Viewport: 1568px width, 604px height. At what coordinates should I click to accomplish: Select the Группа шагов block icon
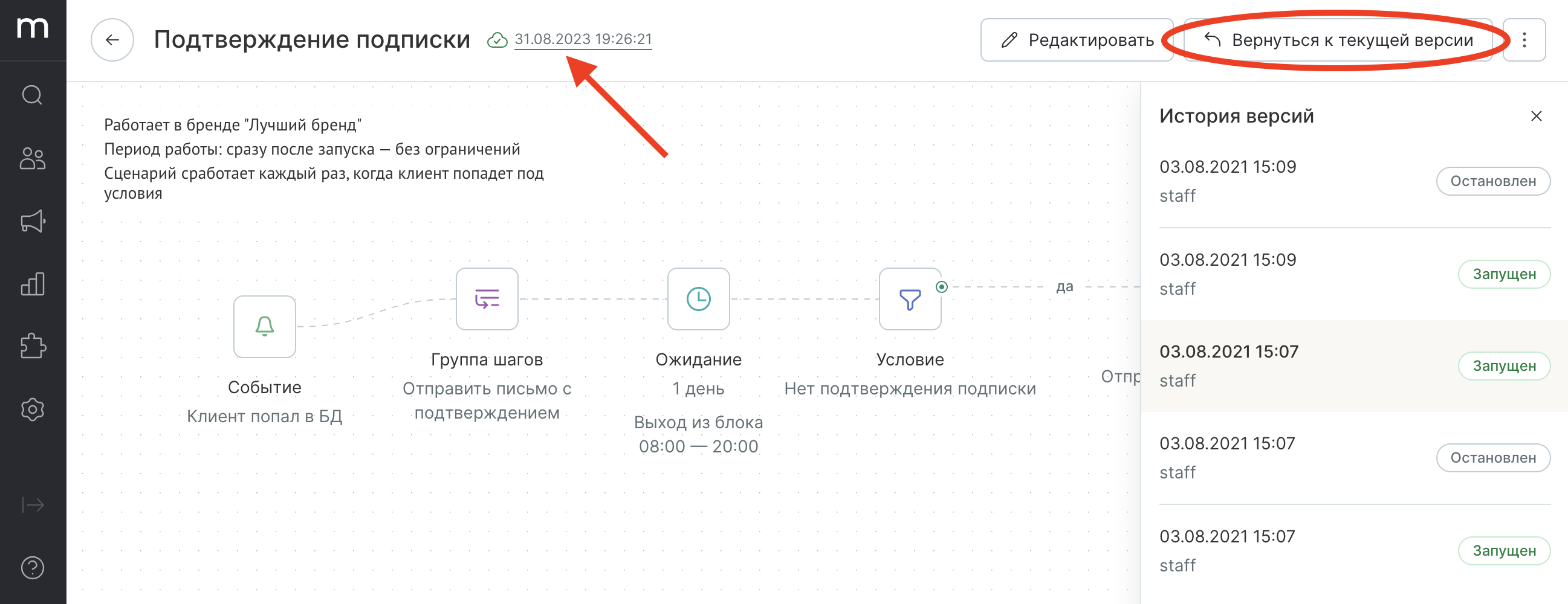point(487,298)
